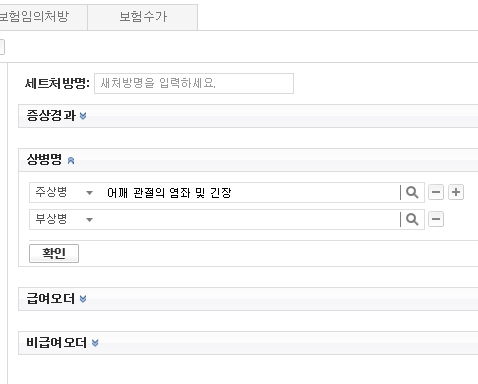Viewport: 478px width, 384px height.
Task: Click the 증상경과 section header title
Action: (51, 116)
